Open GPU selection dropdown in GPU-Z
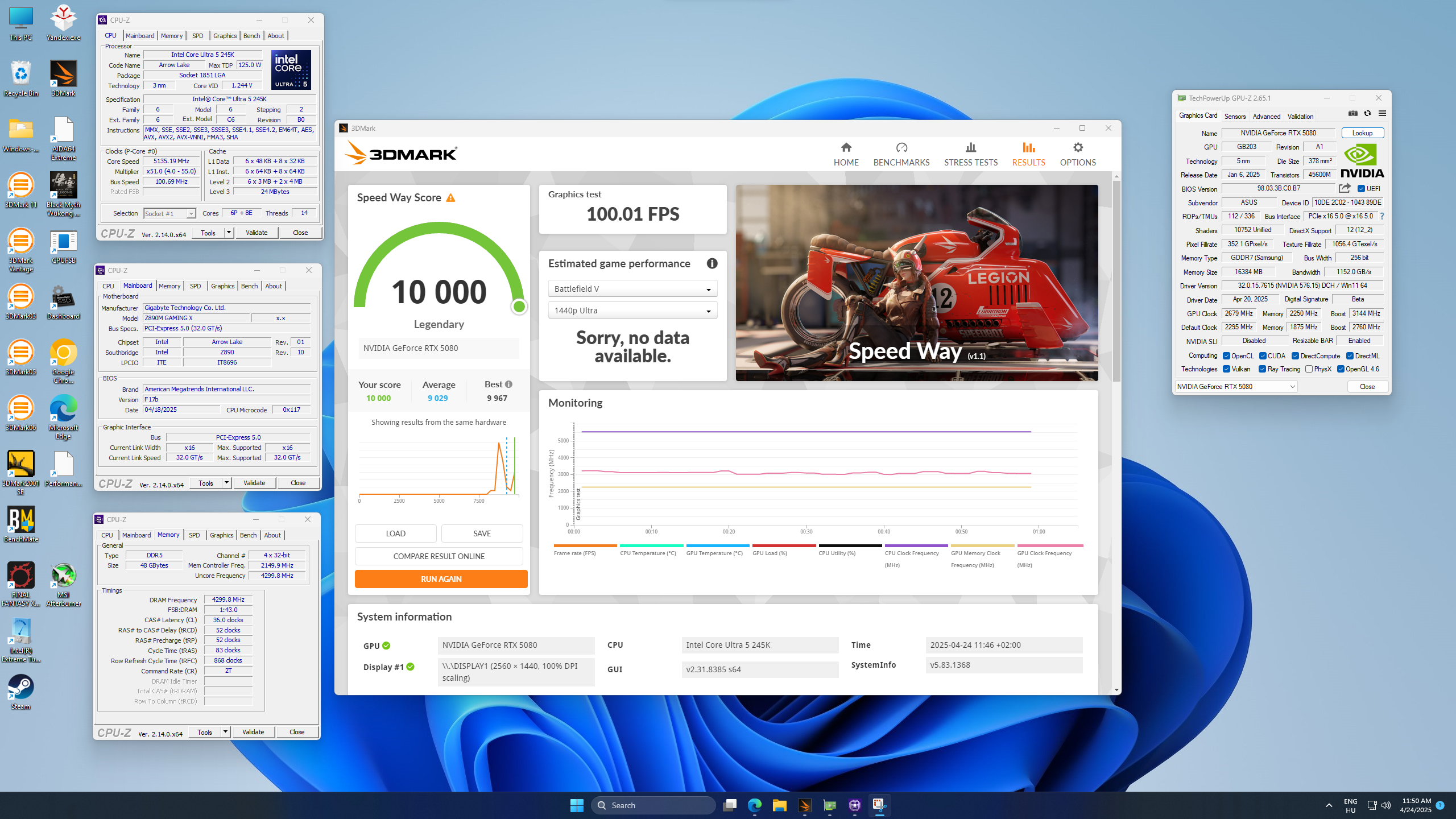Image resolution: width=1456 pixels, height=819 pixels. tap(1236, 387)
